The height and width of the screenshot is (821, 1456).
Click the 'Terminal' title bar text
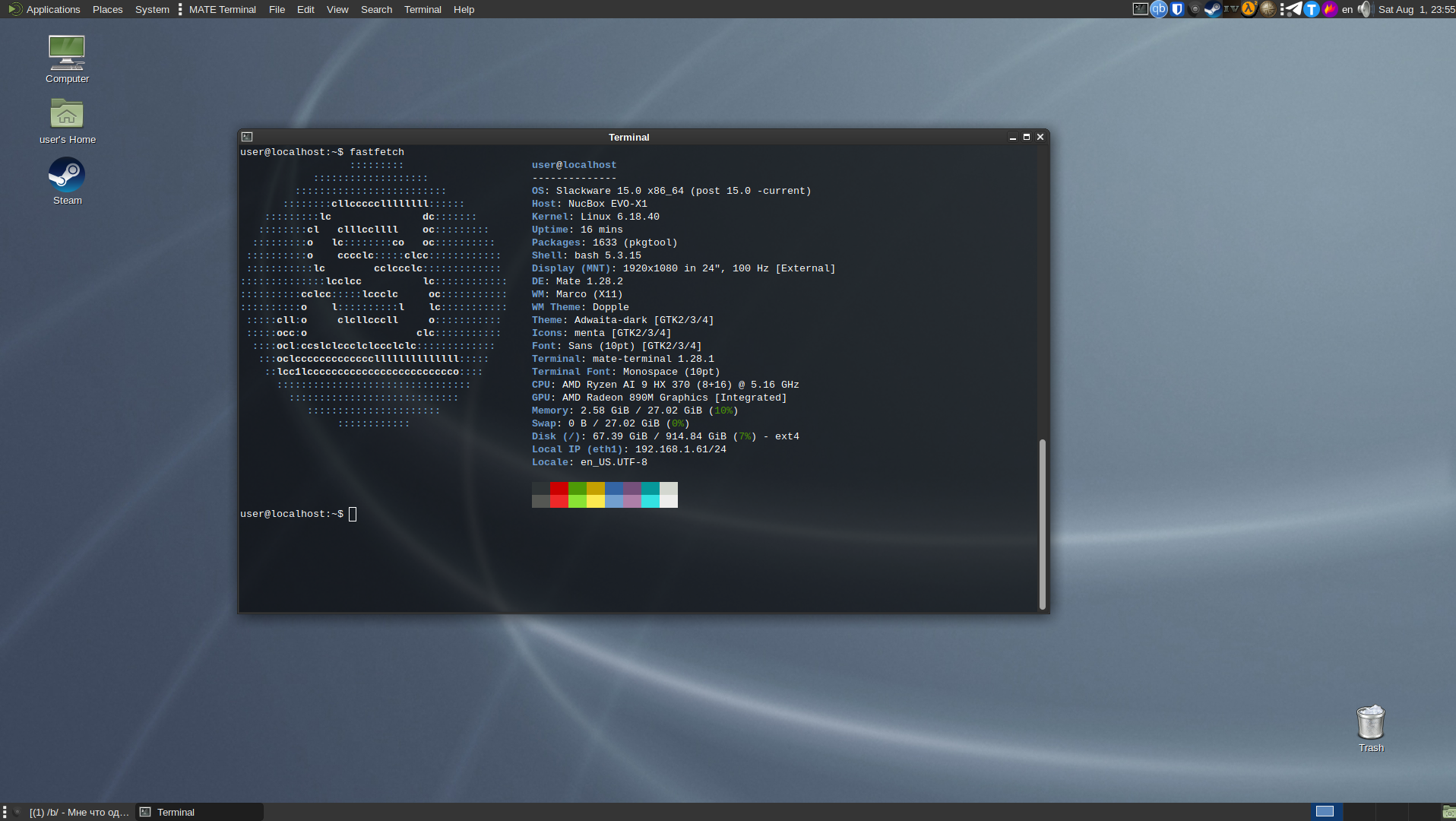click(x=628, y=137)
